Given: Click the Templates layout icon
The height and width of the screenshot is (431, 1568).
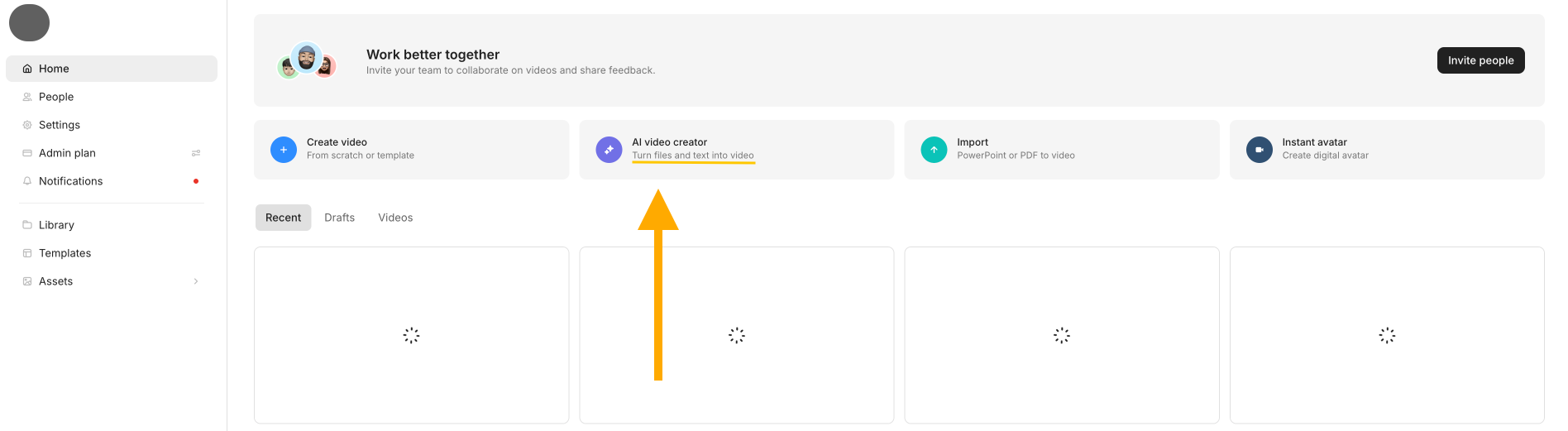Looking at the screenshot, I should tap(27, 253).
